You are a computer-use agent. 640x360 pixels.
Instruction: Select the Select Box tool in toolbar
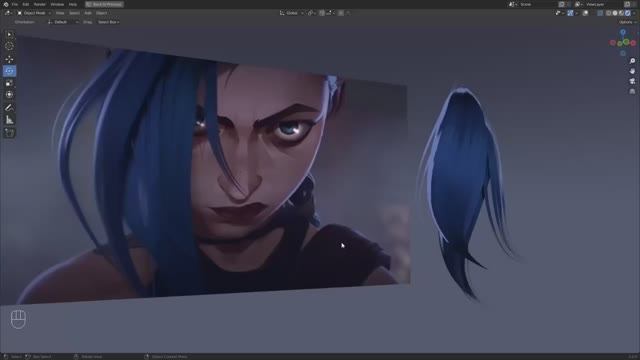(x=9, y=35)
